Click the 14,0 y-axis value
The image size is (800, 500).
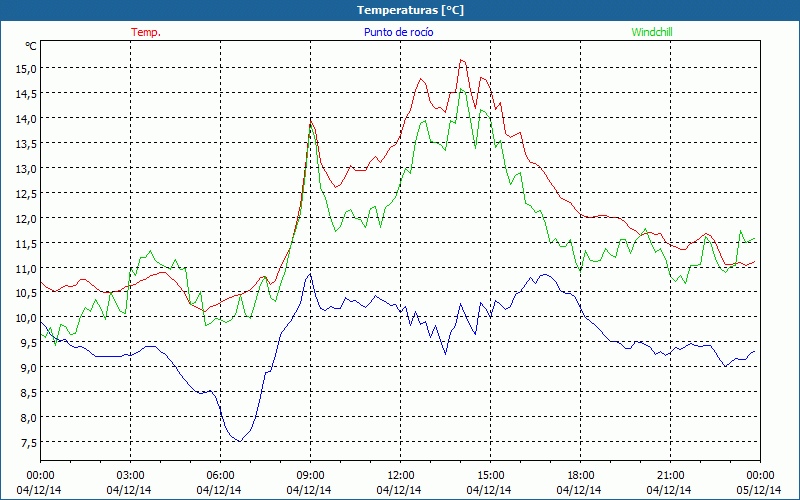(26, 118)
